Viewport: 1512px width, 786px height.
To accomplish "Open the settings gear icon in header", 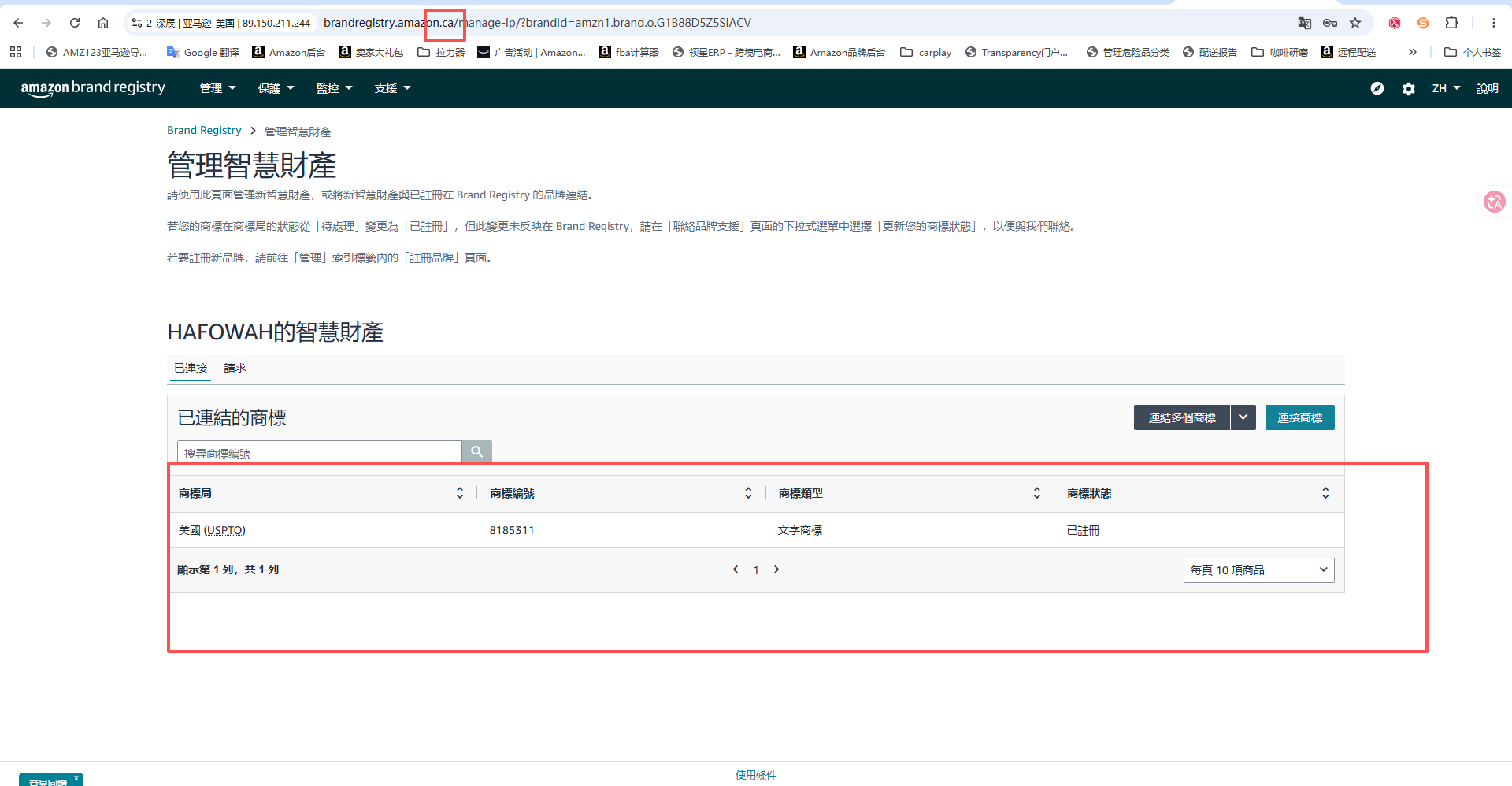I will (1409, 89).
